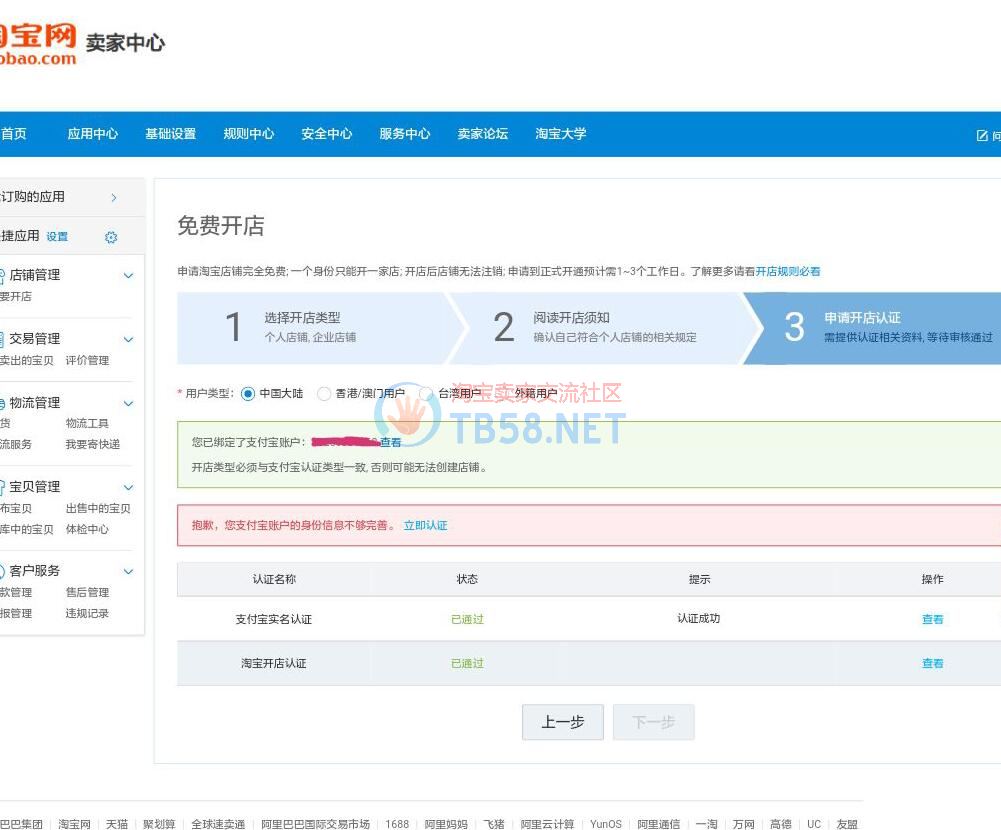This screenshot has height=830, width=1001.
Task: Open 售后管理 in sidebar
Action: [87, 592]
